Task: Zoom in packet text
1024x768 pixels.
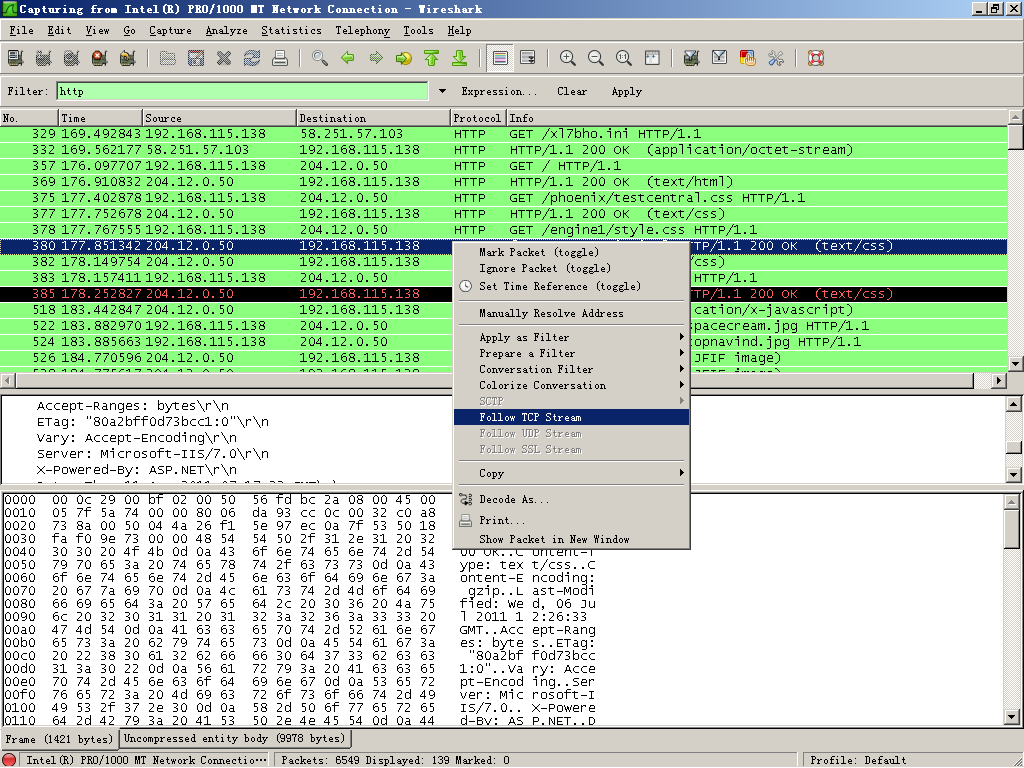Action: click(568, 58)
